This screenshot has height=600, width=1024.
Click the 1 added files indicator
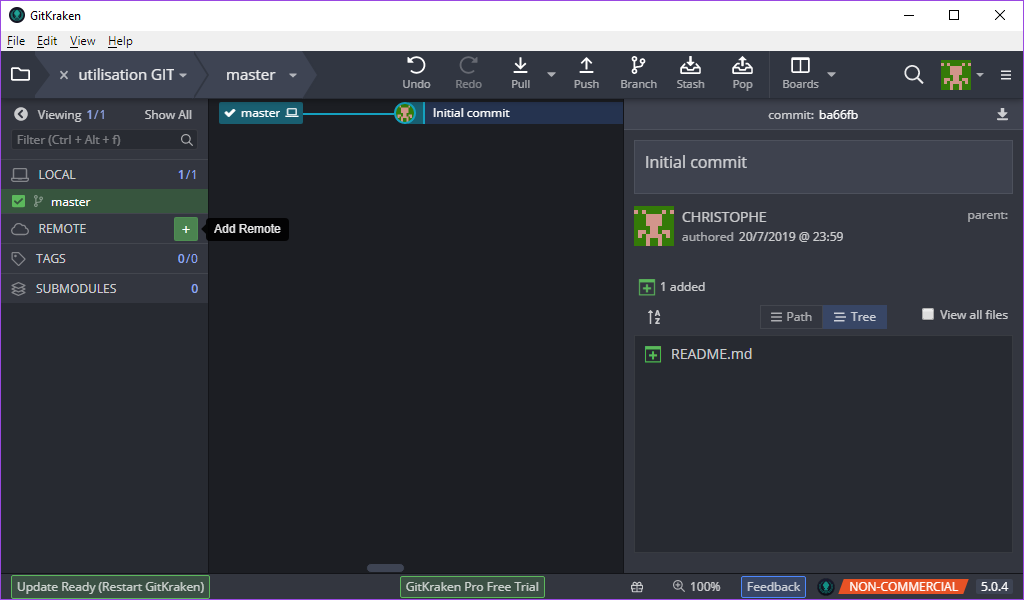click(672, 287)
